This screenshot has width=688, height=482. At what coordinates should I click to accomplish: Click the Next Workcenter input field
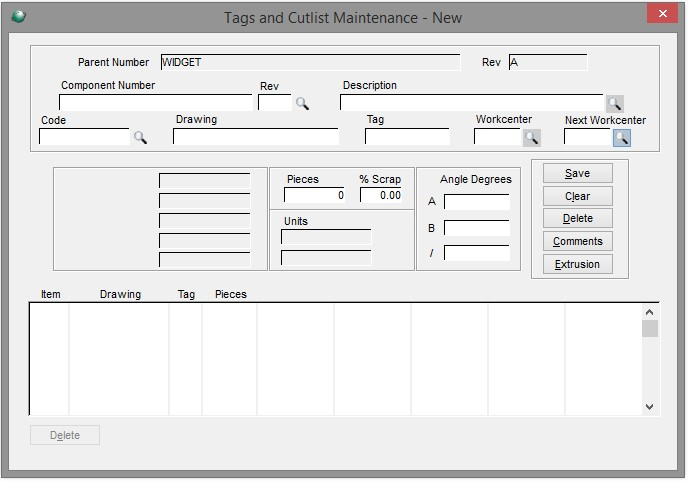(588, 136)
